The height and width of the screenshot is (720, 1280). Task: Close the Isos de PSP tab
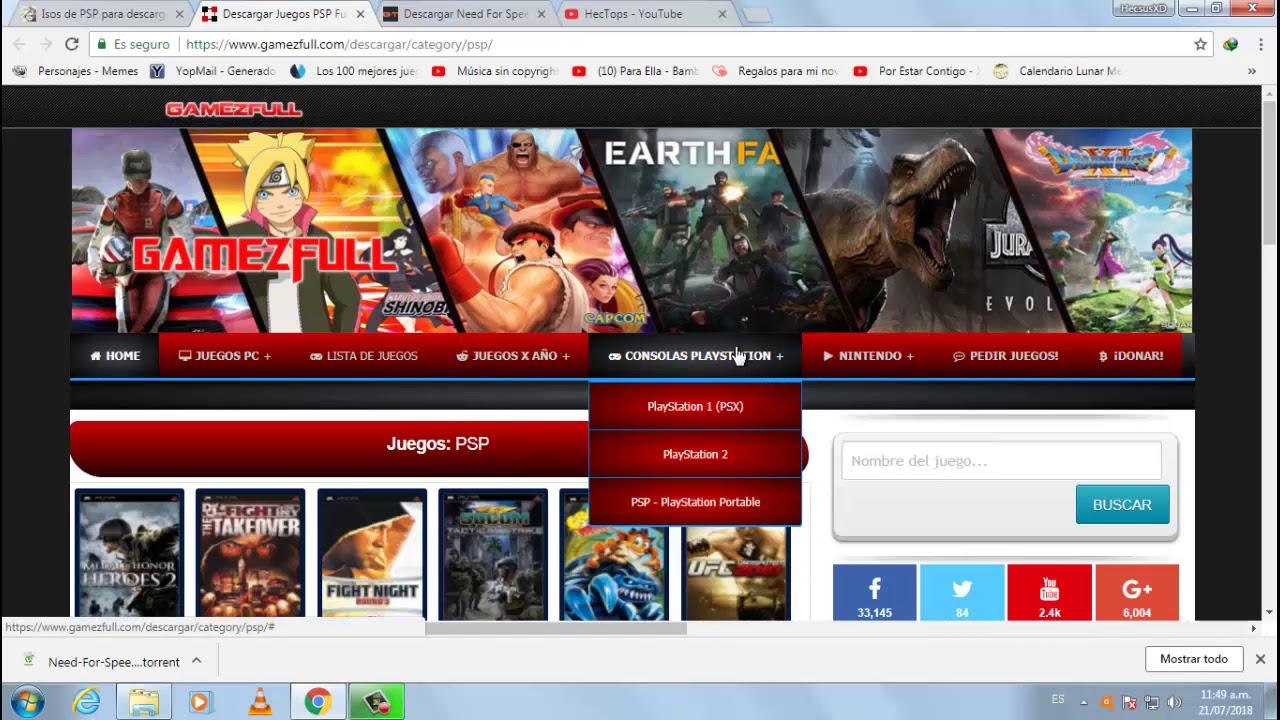click(x=180, y=14)
